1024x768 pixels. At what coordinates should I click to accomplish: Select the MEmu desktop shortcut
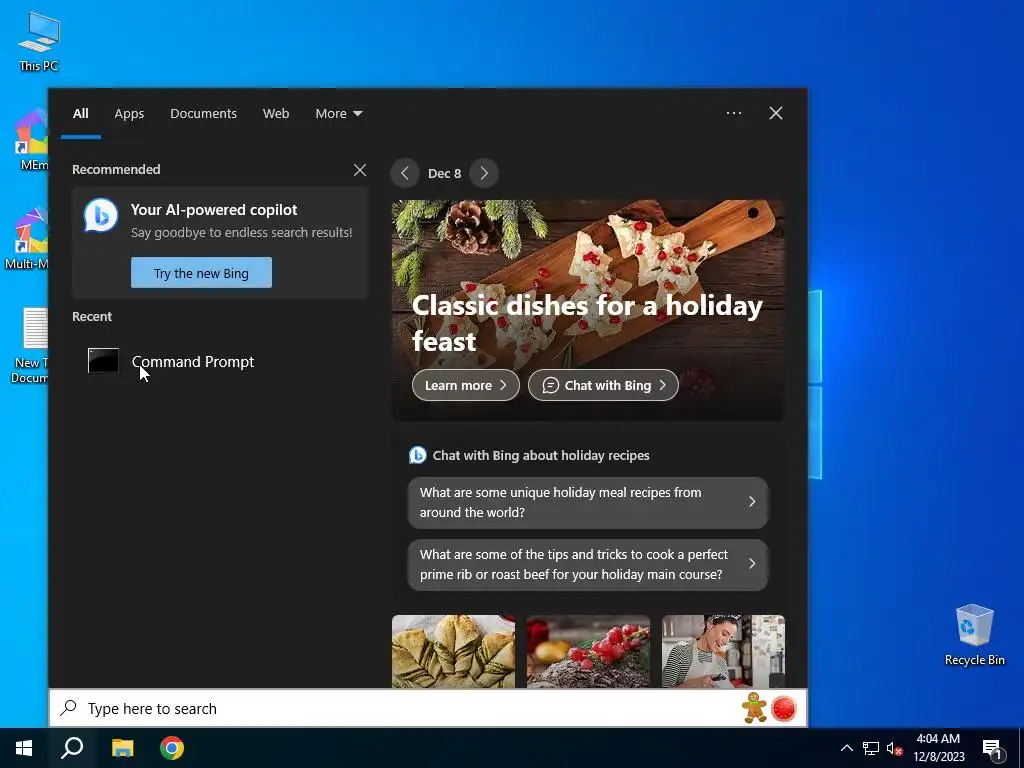[x=32, y=139]
